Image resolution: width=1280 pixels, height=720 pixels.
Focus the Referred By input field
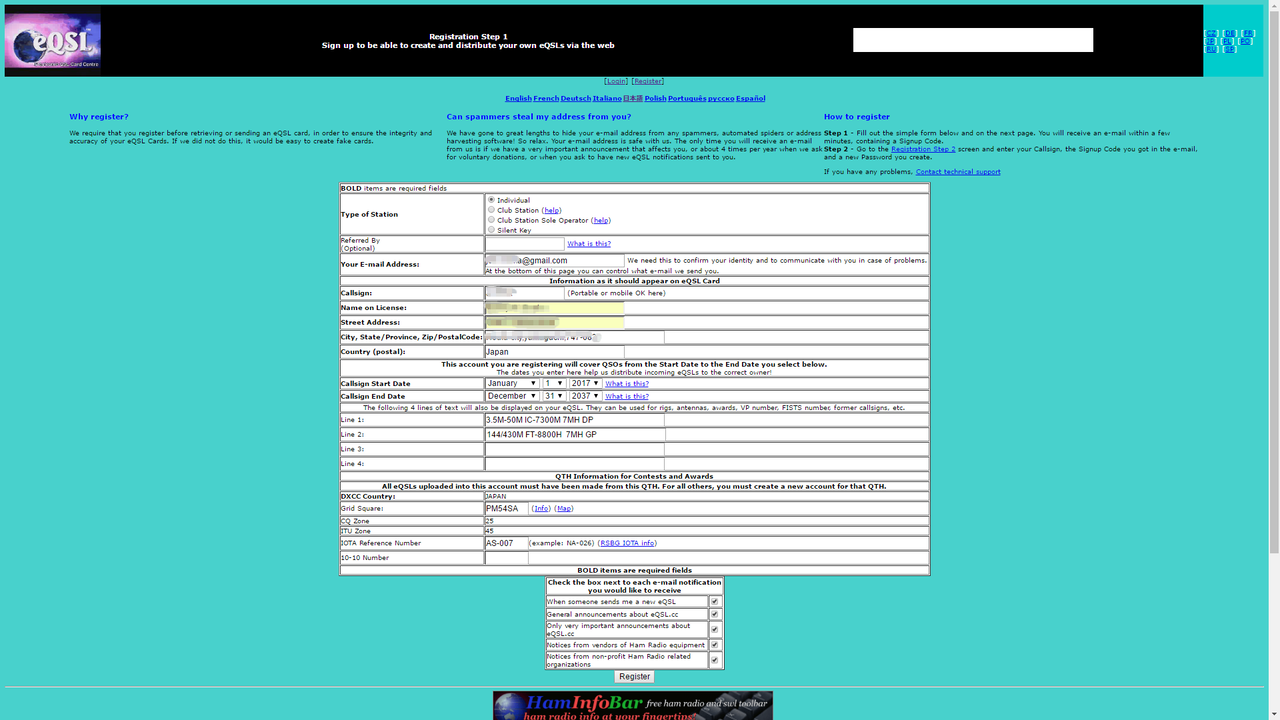525,244
